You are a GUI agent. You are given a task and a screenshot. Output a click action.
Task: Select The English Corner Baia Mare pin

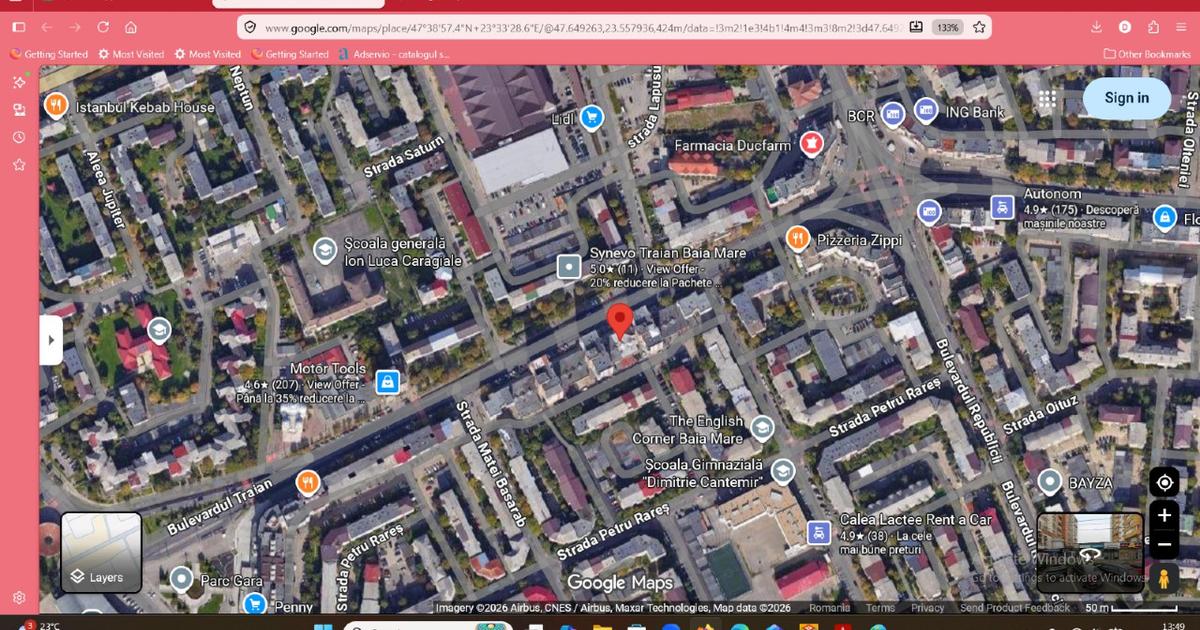762,429
